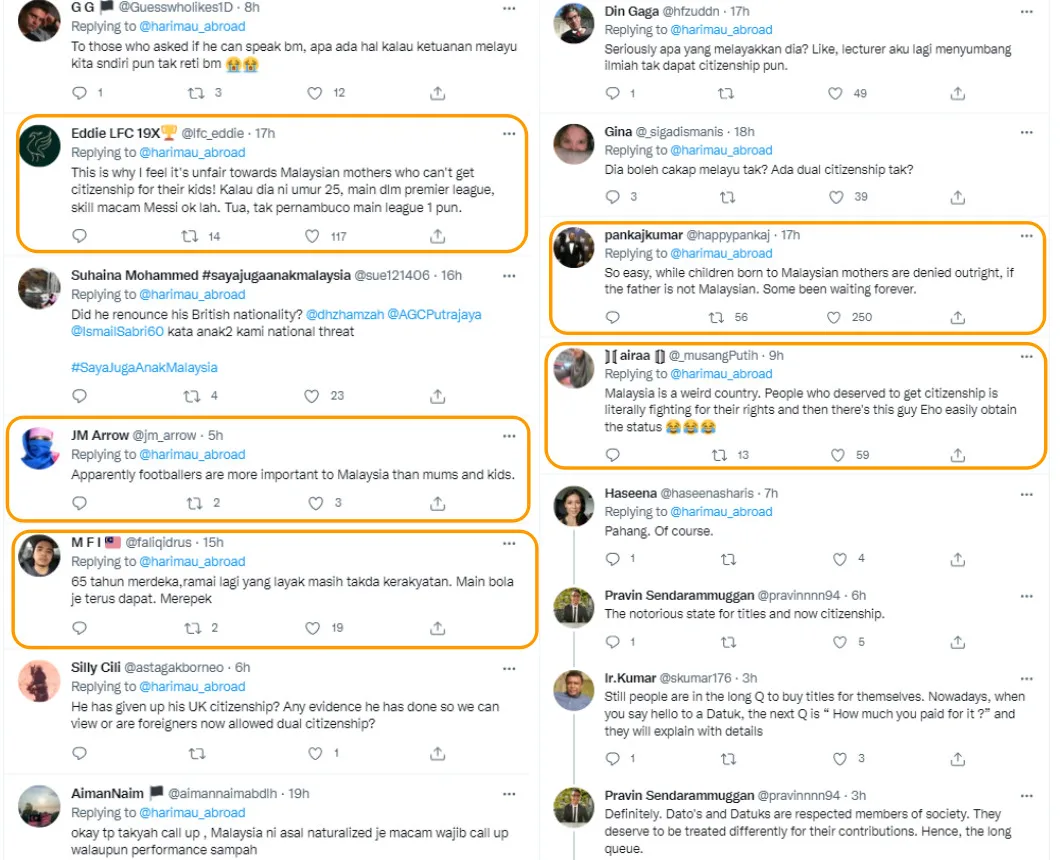Retweet M F I's tweet
Viewport: 1060px width, 860px height.
tap(194, 628)
